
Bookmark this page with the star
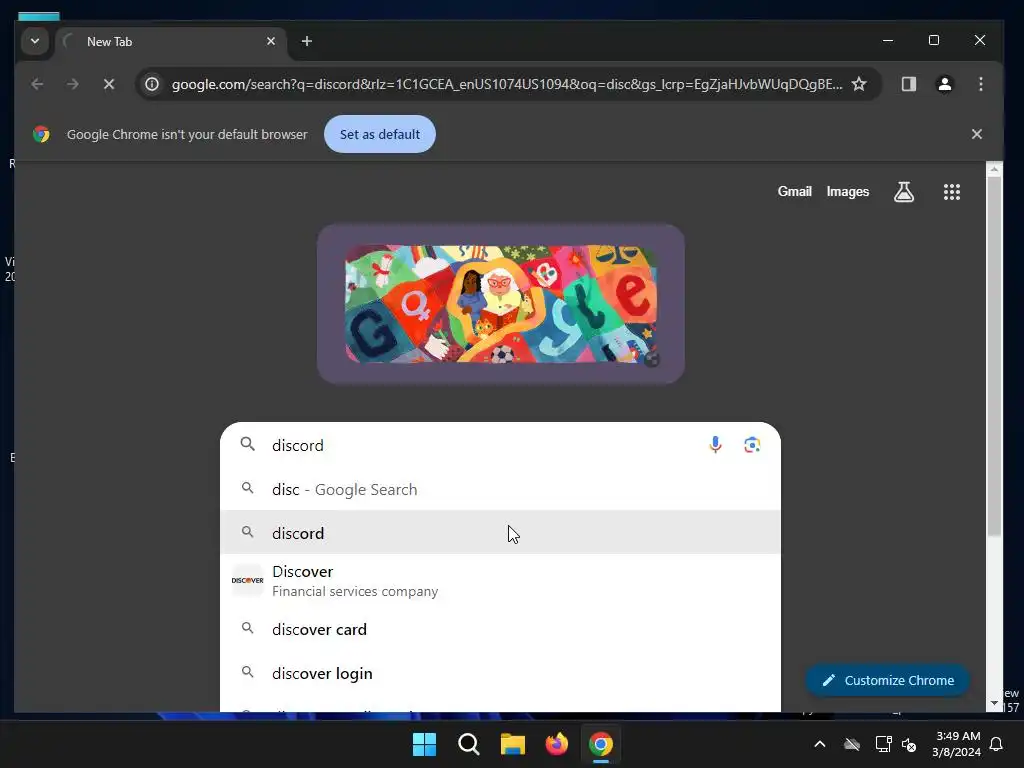coord(859,84)
